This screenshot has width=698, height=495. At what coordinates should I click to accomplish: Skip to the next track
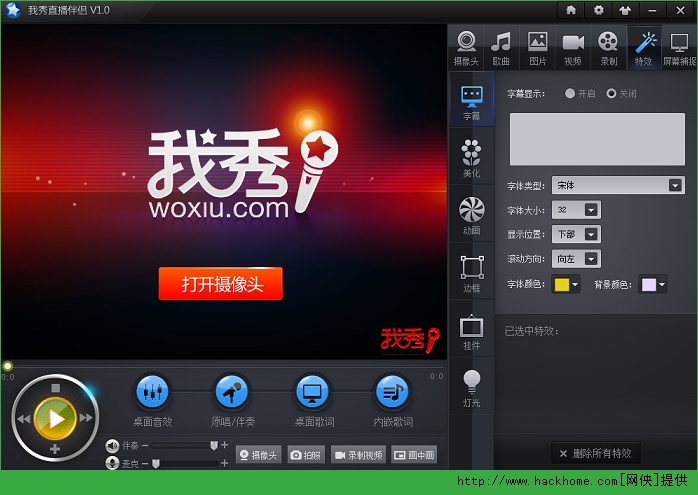point(86,418)
